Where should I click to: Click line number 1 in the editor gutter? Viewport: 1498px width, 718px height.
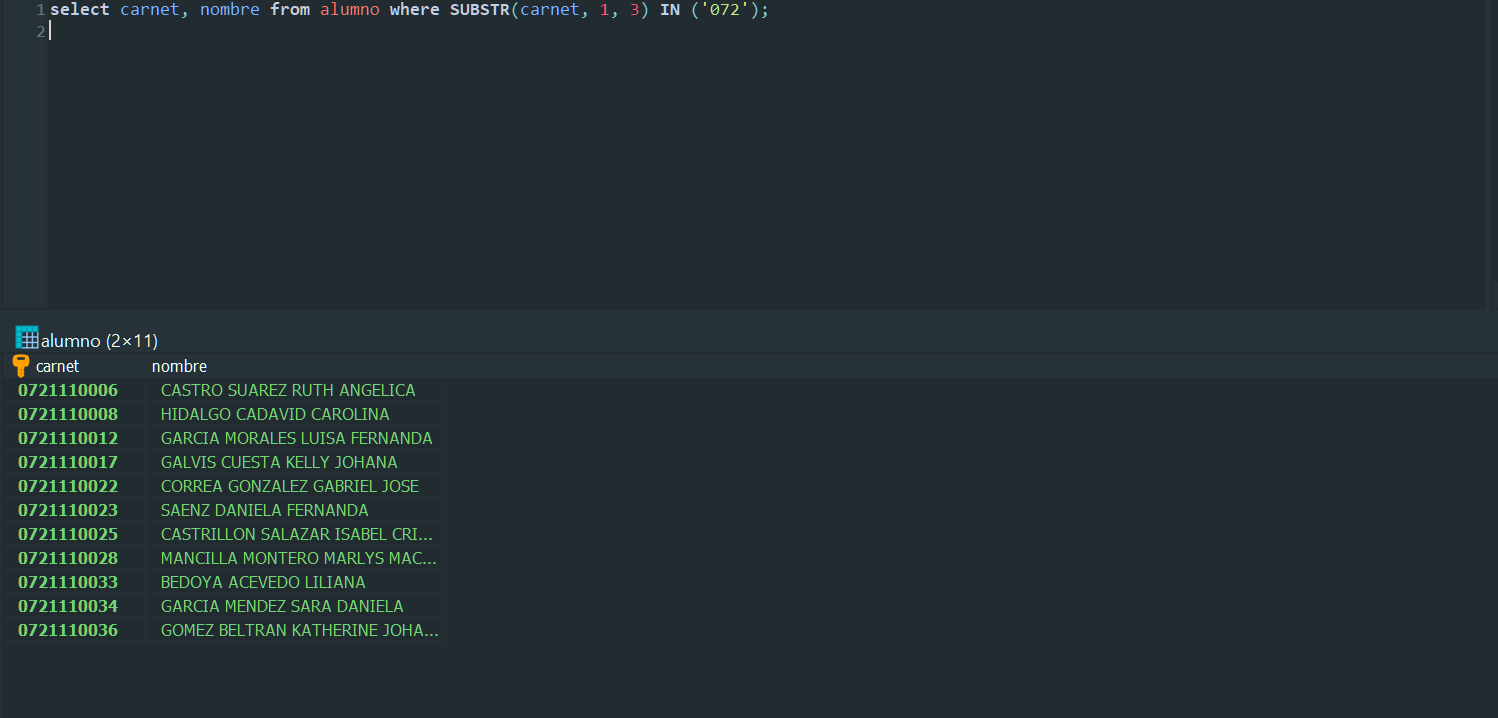tap(40, 10)
